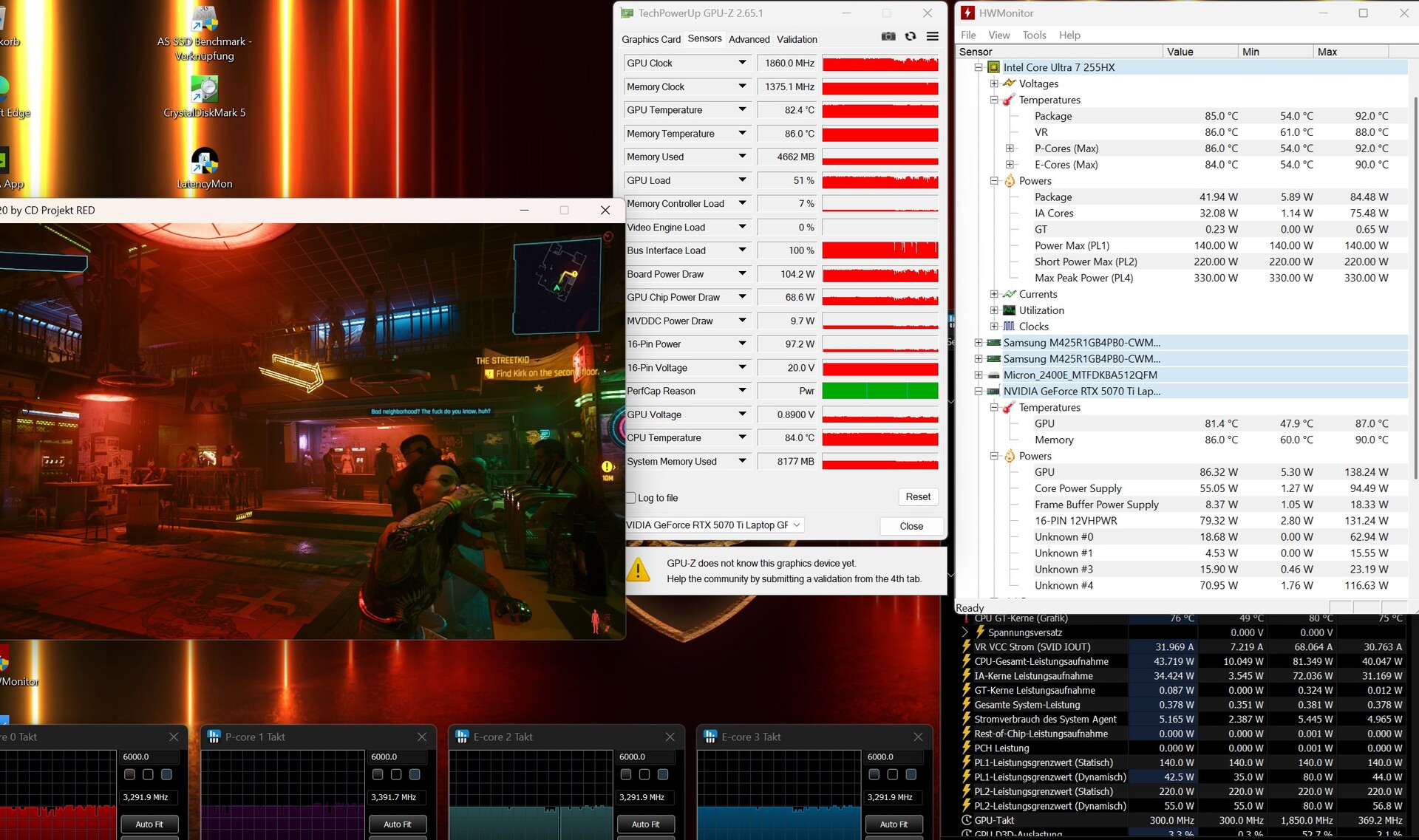
Task: Toggle first color box in P-core 1 Takt graph
Action: click(378, 774)
